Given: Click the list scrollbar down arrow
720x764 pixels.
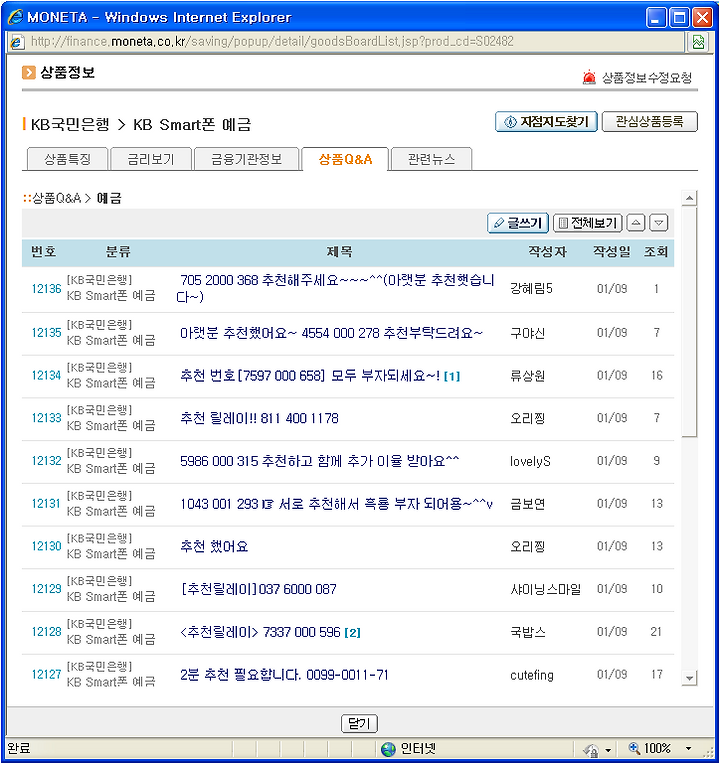Looking at the screenshot, I should pyautogui.click(x=689, y=678).
